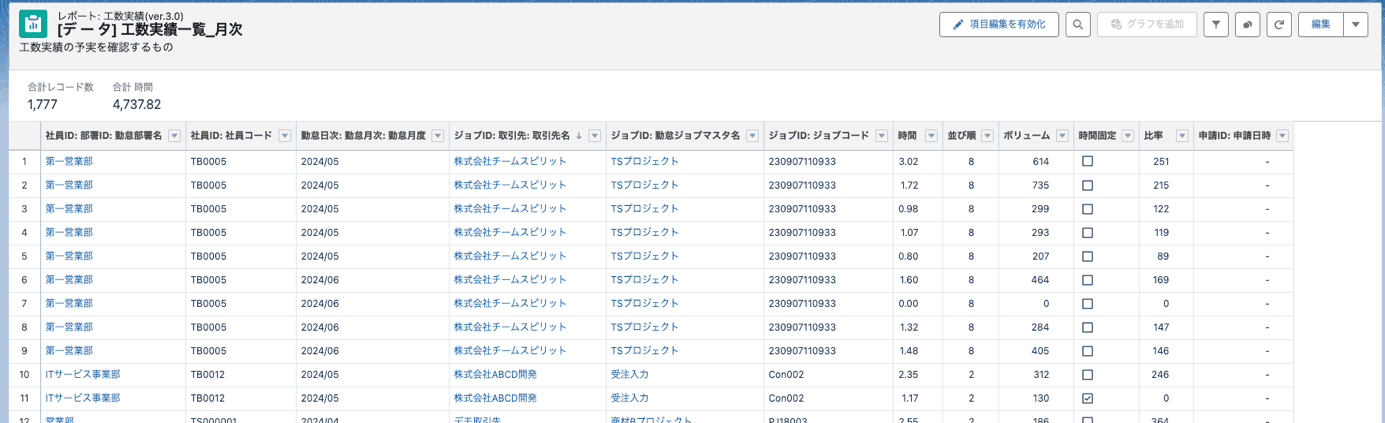The height and width of the screenshot is (423, 1385).
Task: Click the green report icon beside title
Action: coord(33,24)
